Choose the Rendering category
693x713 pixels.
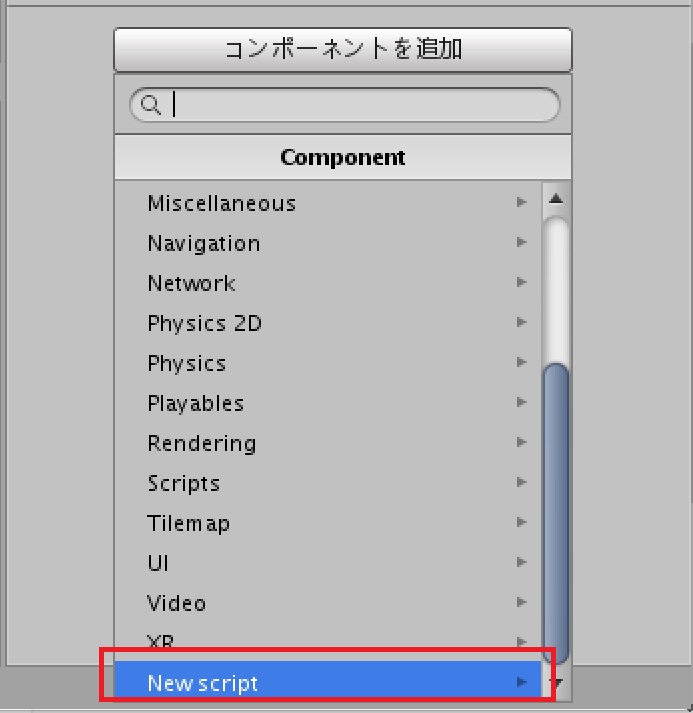[x=202, y=443]
